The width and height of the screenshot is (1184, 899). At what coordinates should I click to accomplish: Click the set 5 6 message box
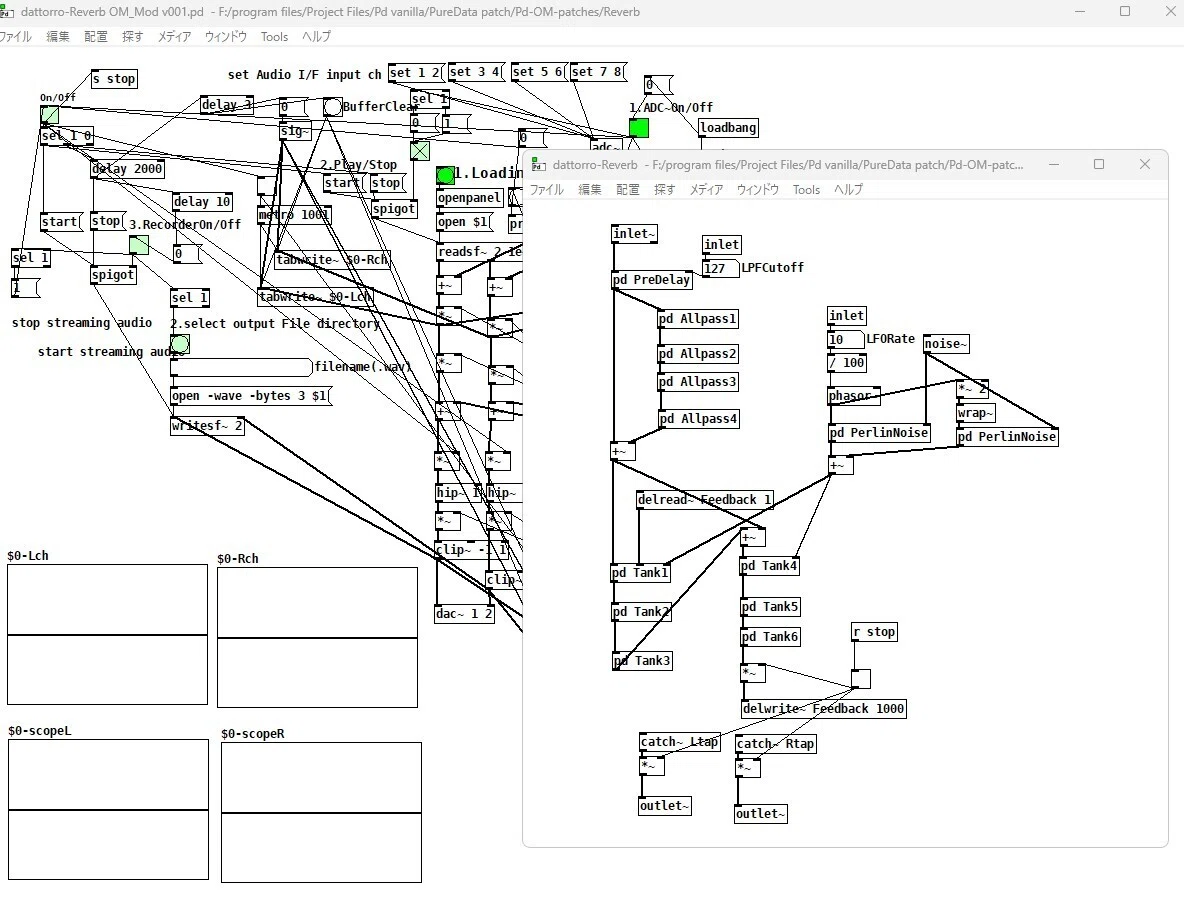539,72
